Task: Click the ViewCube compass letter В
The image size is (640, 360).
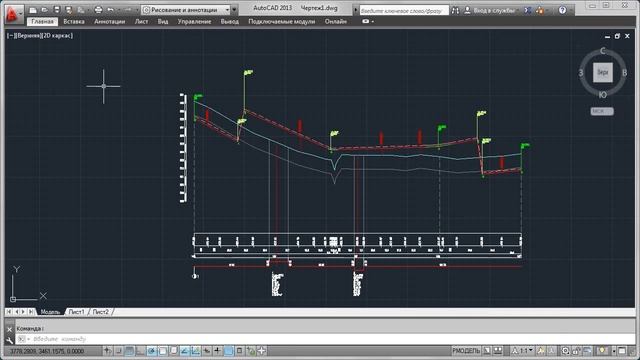Action: click(624, 73)
